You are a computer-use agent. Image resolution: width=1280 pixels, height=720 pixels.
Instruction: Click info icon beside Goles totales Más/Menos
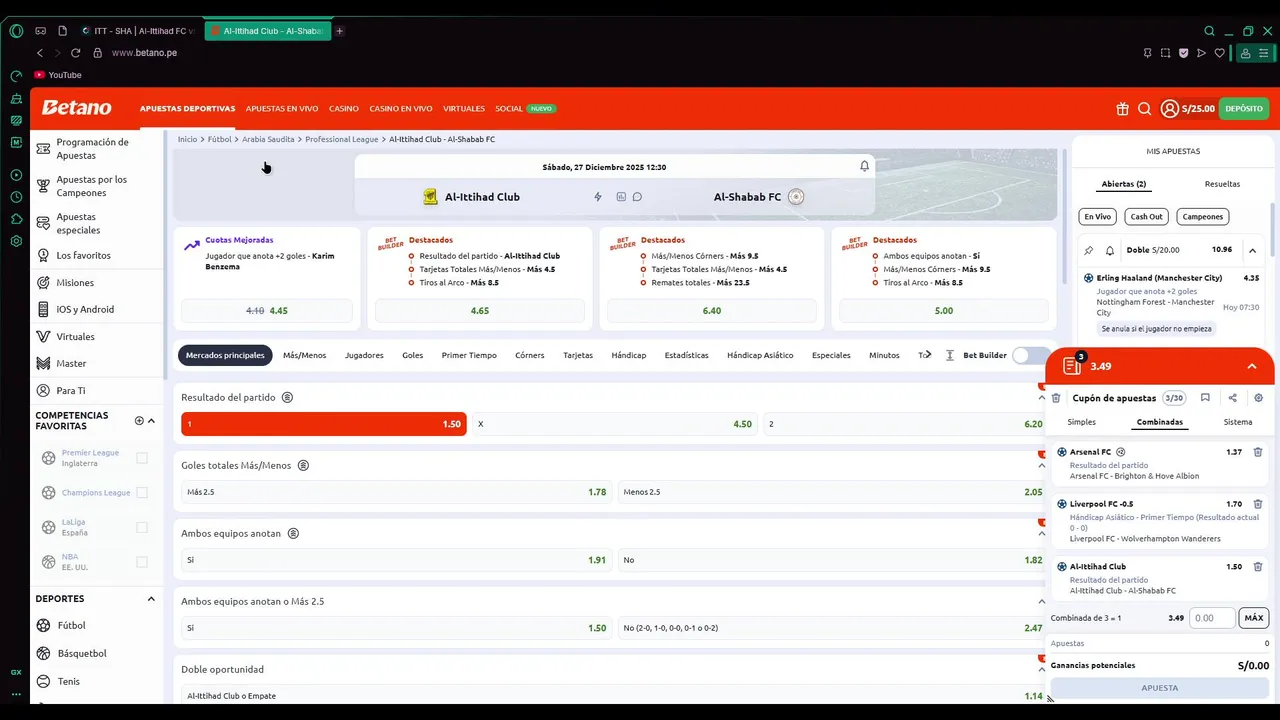(303, 465)
